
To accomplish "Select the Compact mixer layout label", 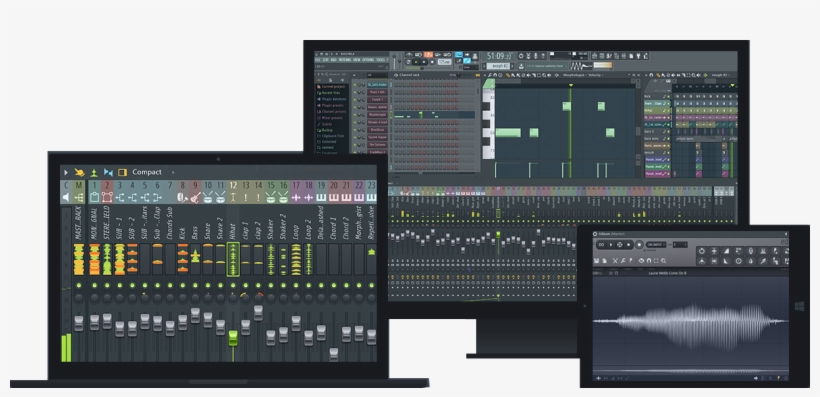I will 146,172.
